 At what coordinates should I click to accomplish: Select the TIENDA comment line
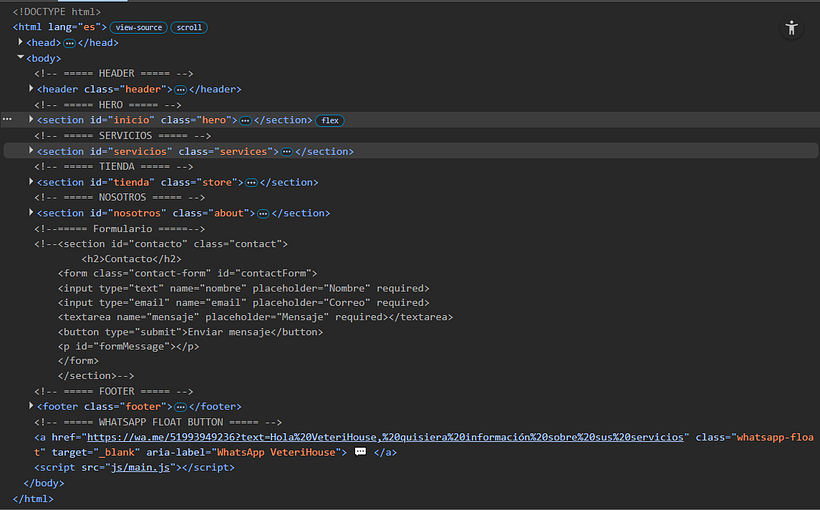113,167
